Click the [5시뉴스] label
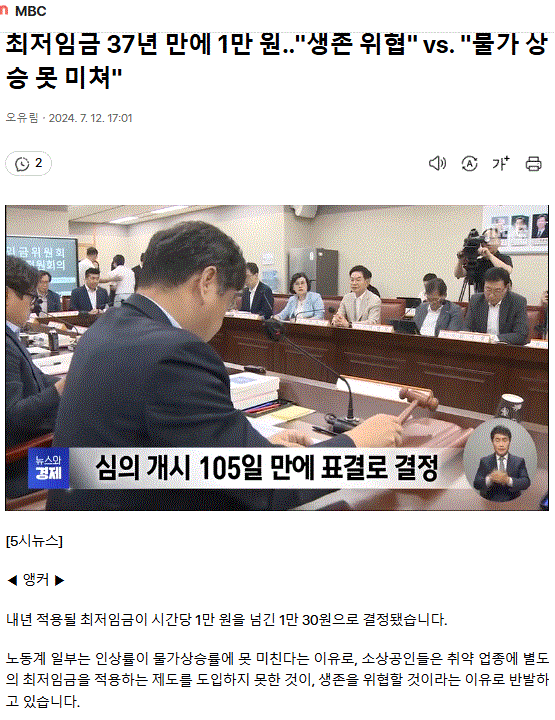This screenshot has width=555, height=720. coord(34,541)
